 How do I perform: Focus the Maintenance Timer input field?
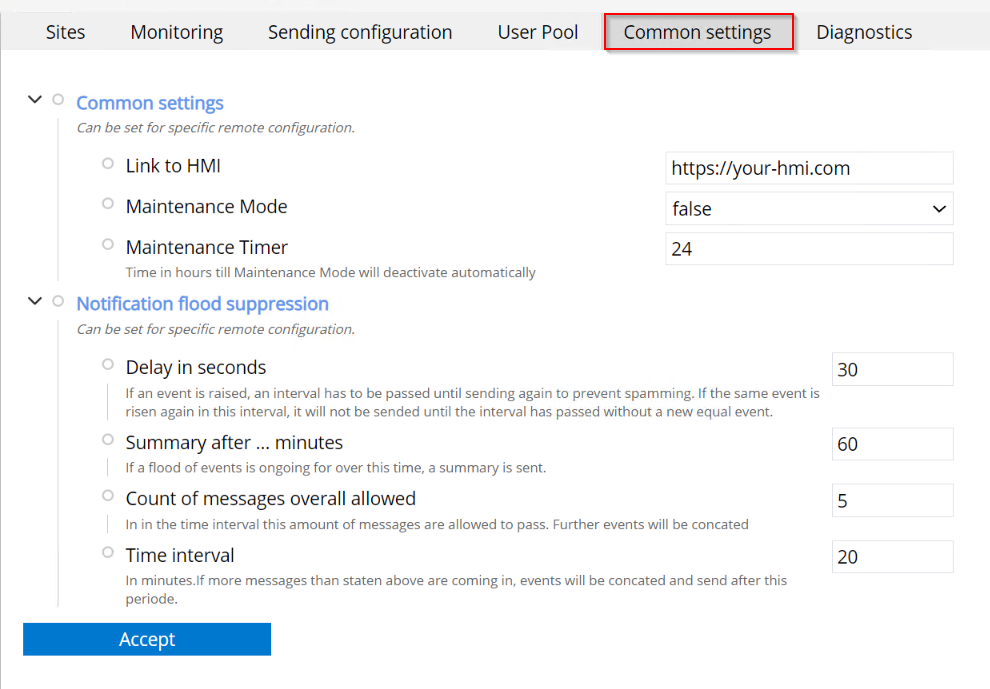click(x=809, y=249)
